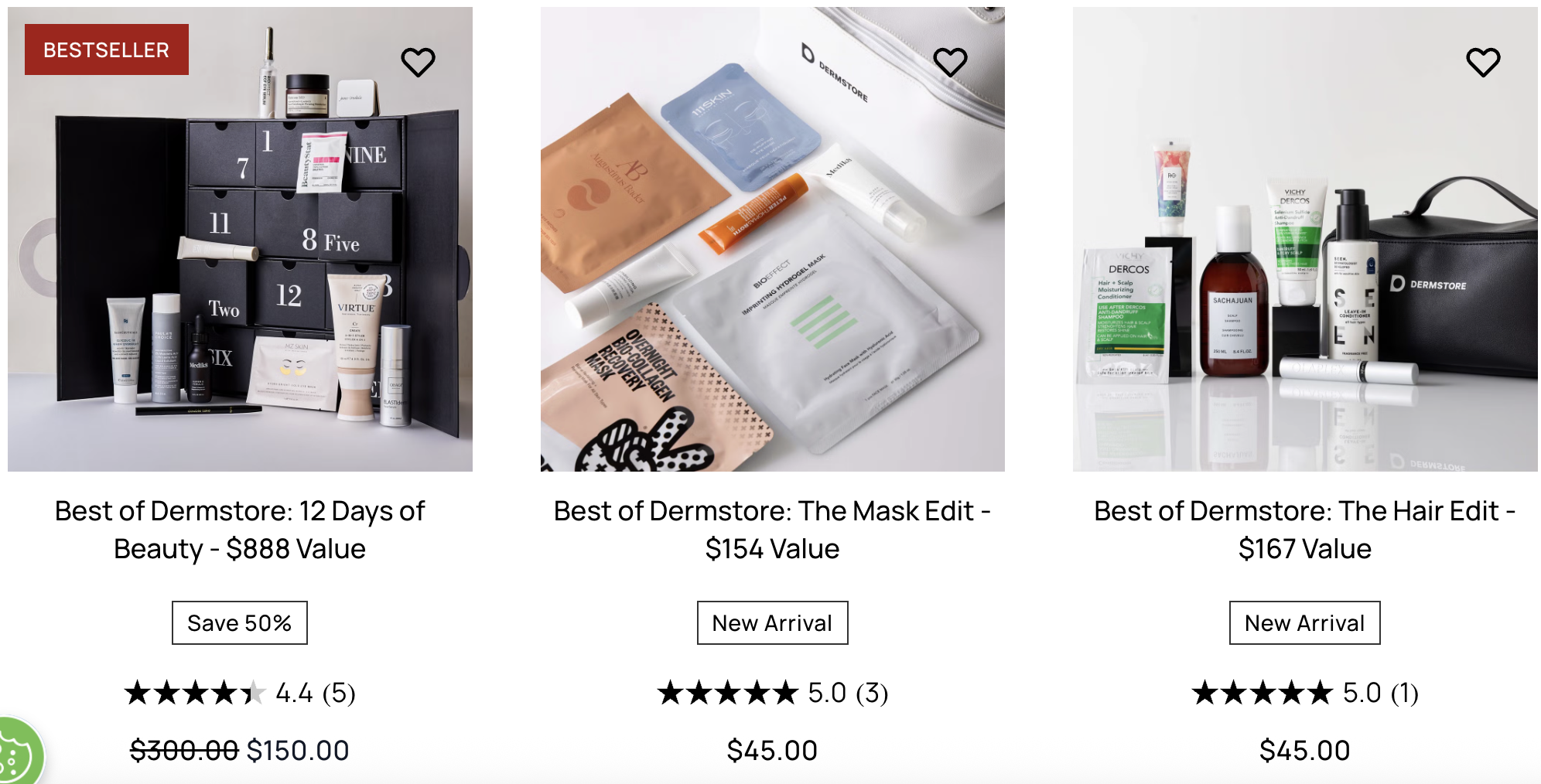The height and width of the screenshot is (784, 1541).
Task: View Hair Edit 5.0 star rating
Action: pyautogui.click(x=1305, y=693)
